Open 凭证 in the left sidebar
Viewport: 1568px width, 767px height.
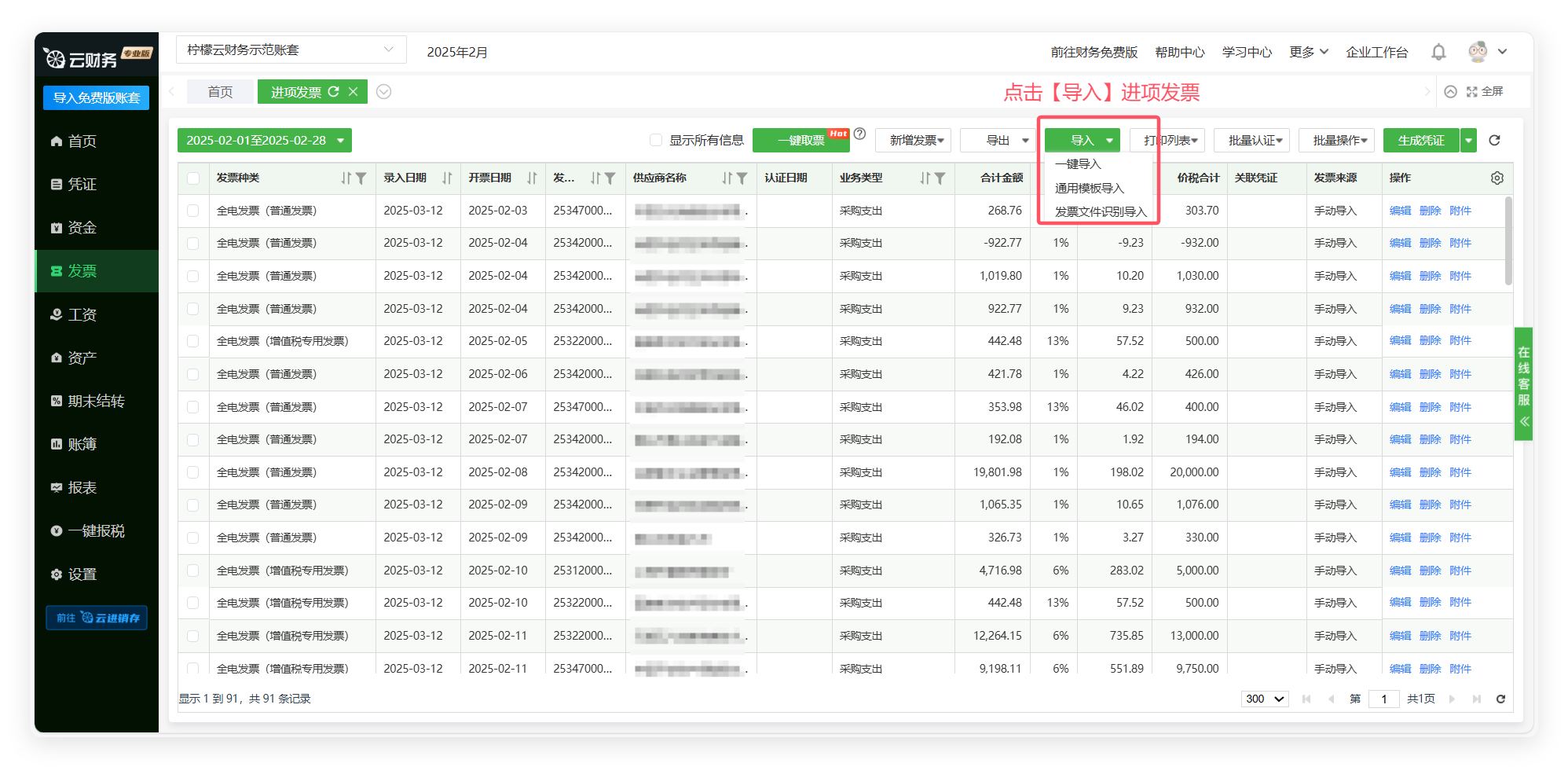point(82,185)
